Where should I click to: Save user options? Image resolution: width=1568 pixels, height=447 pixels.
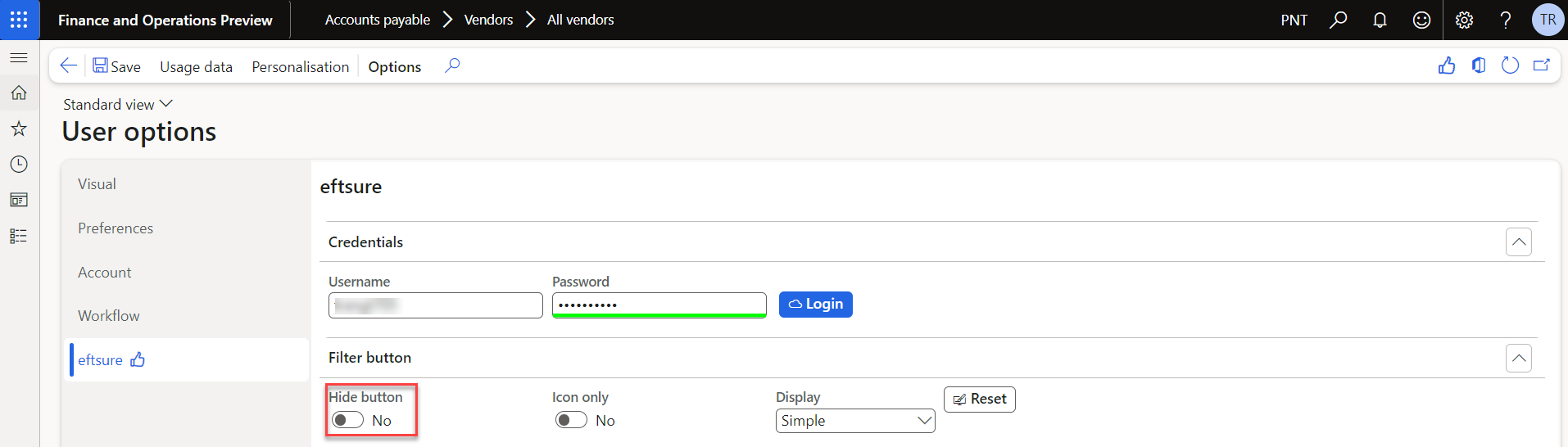(x=116, y=66)
